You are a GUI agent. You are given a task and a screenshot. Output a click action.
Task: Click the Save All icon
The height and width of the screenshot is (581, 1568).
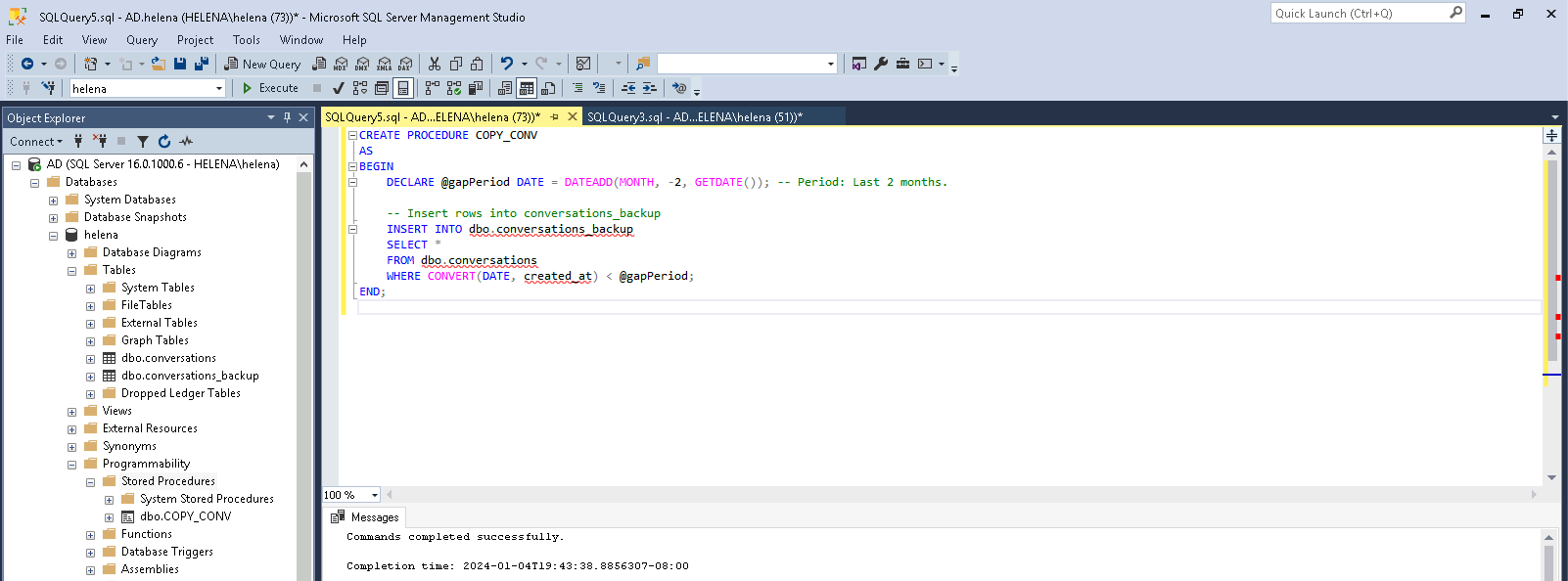[x=202, y=64]
